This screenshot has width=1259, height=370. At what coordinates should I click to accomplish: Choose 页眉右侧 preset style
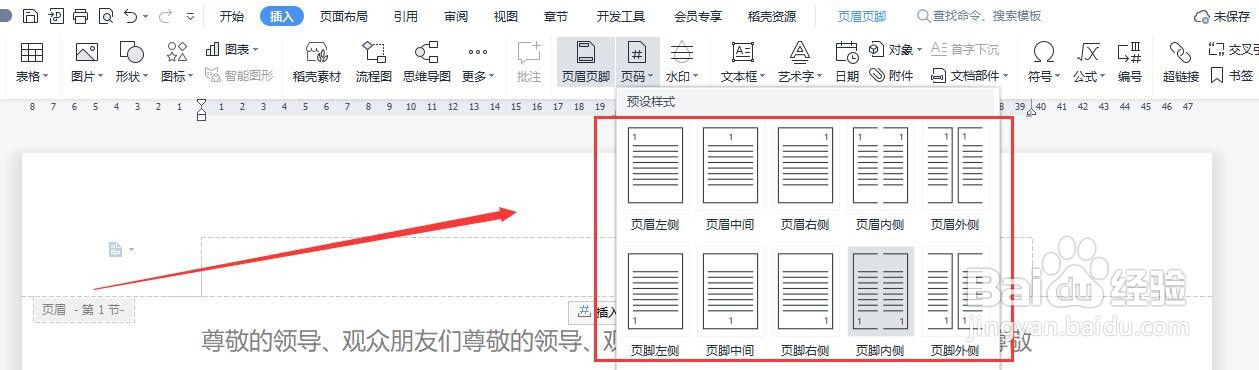(805, 178)
